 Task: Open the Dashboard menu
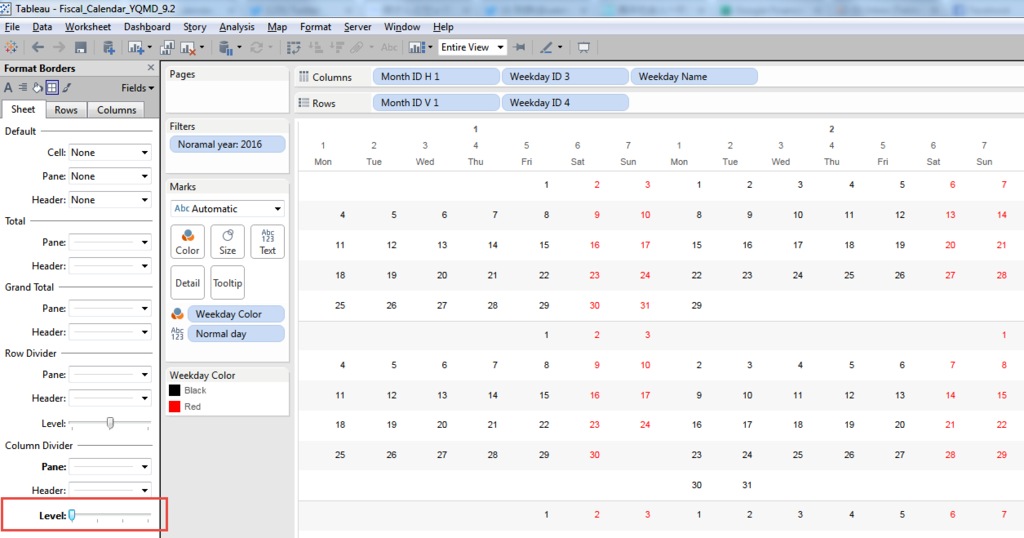click(147, 27)
